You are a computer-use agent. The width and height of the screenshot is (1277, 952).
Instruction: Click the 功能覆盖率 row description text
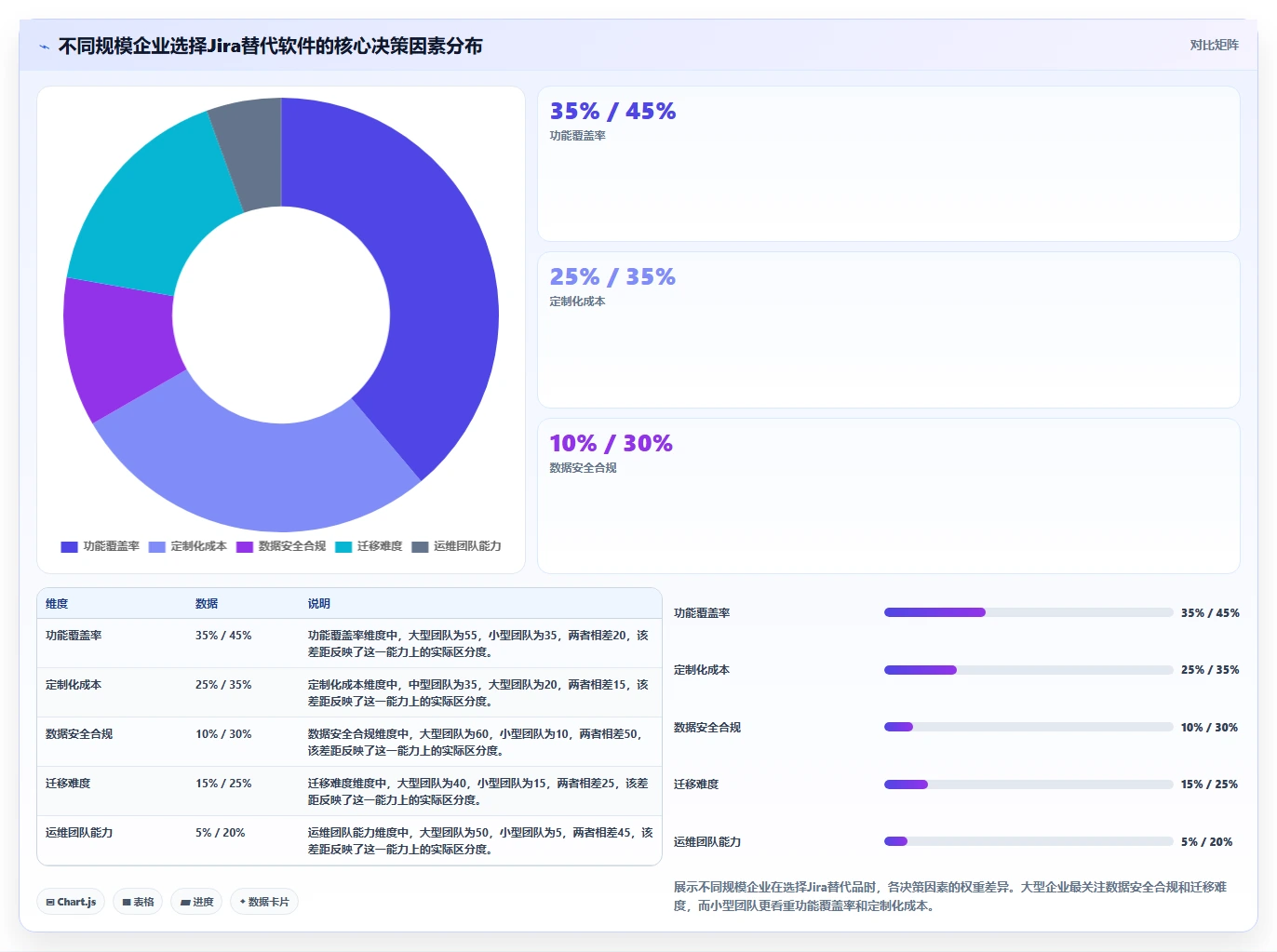tap(478, 644)
